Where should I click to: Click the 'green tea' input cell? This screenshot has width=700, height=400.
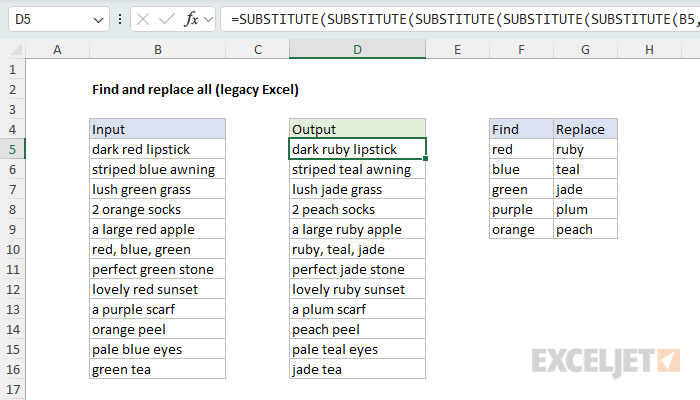pos(157,369)
